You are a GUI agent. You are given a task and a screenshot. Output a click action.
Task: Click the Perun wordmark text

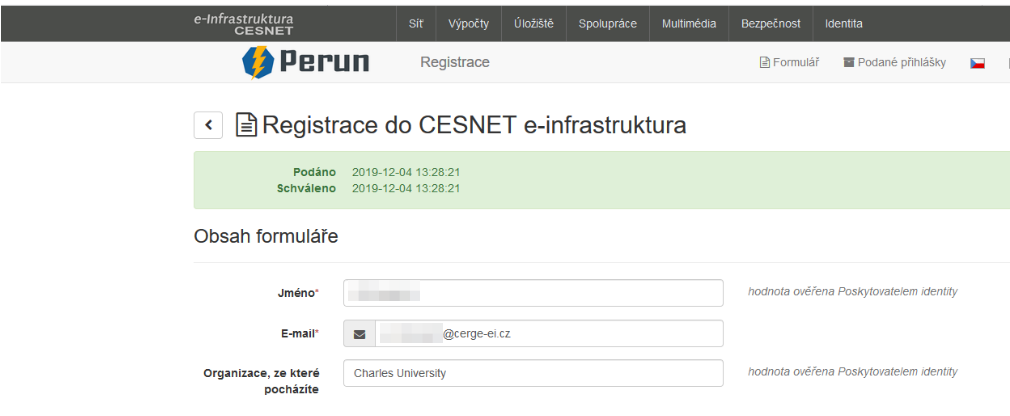coord(324,63)
